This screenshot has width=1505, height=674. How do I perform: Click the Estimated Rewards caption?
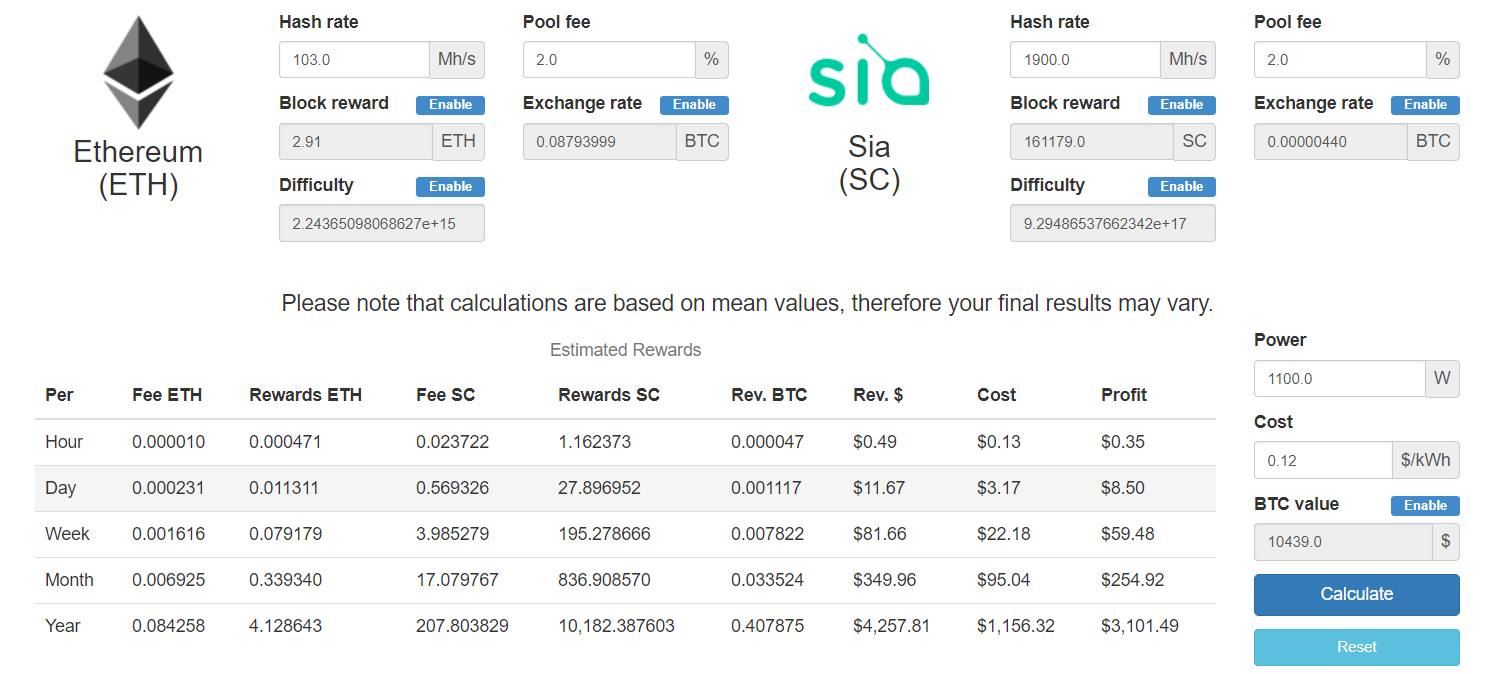point(626,350)
